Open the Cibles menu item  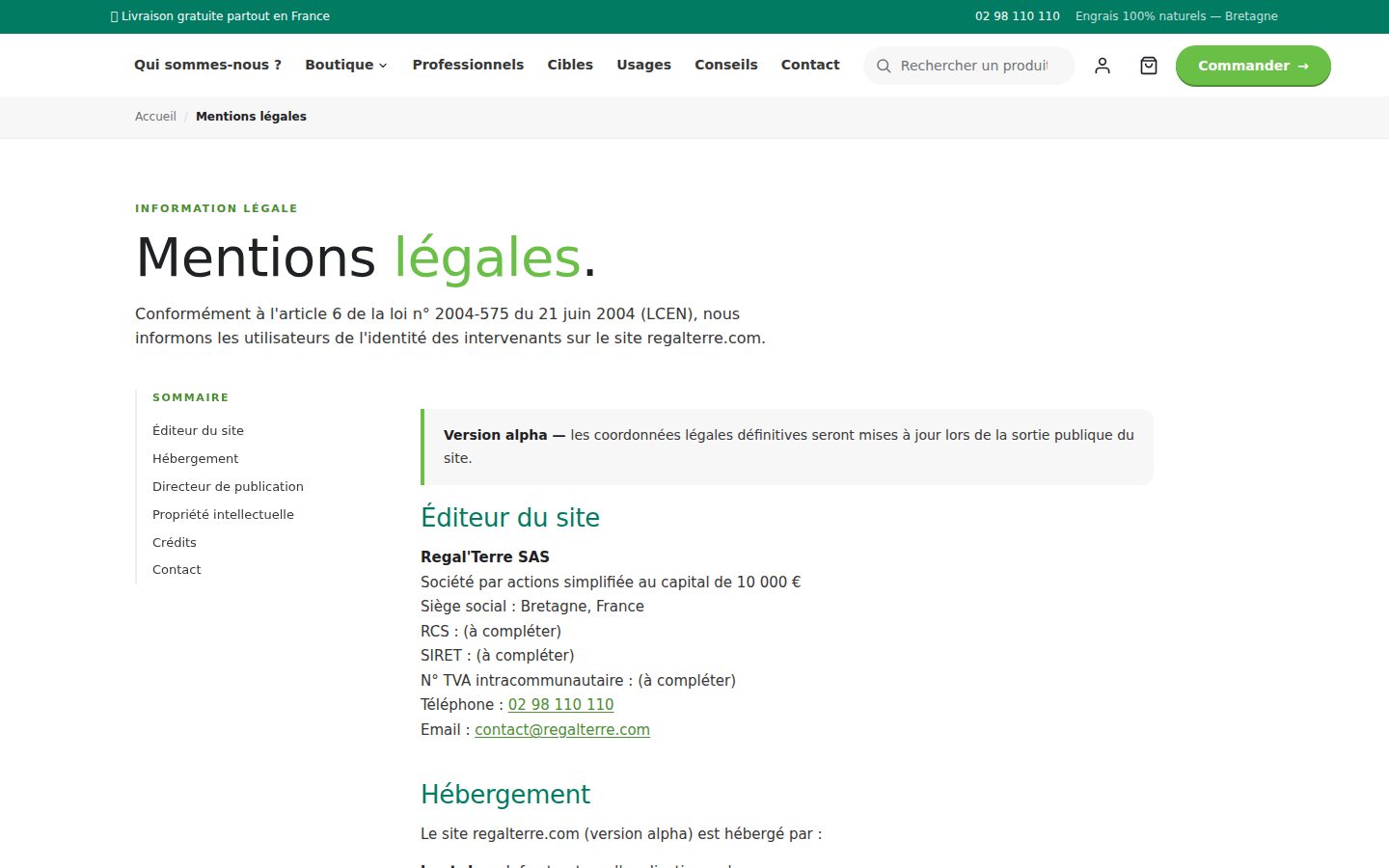click(x=570, y=65)
